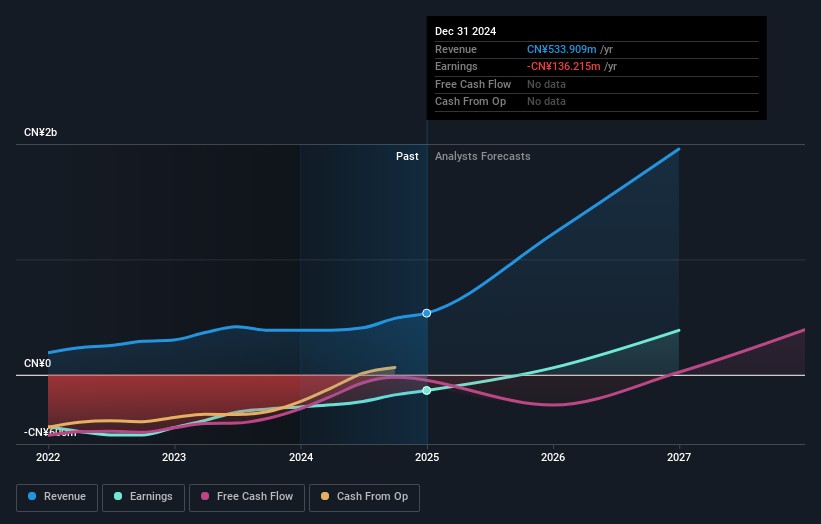Click the CN¥0 y-axis label
821x524 pixels.
(37, 363)
